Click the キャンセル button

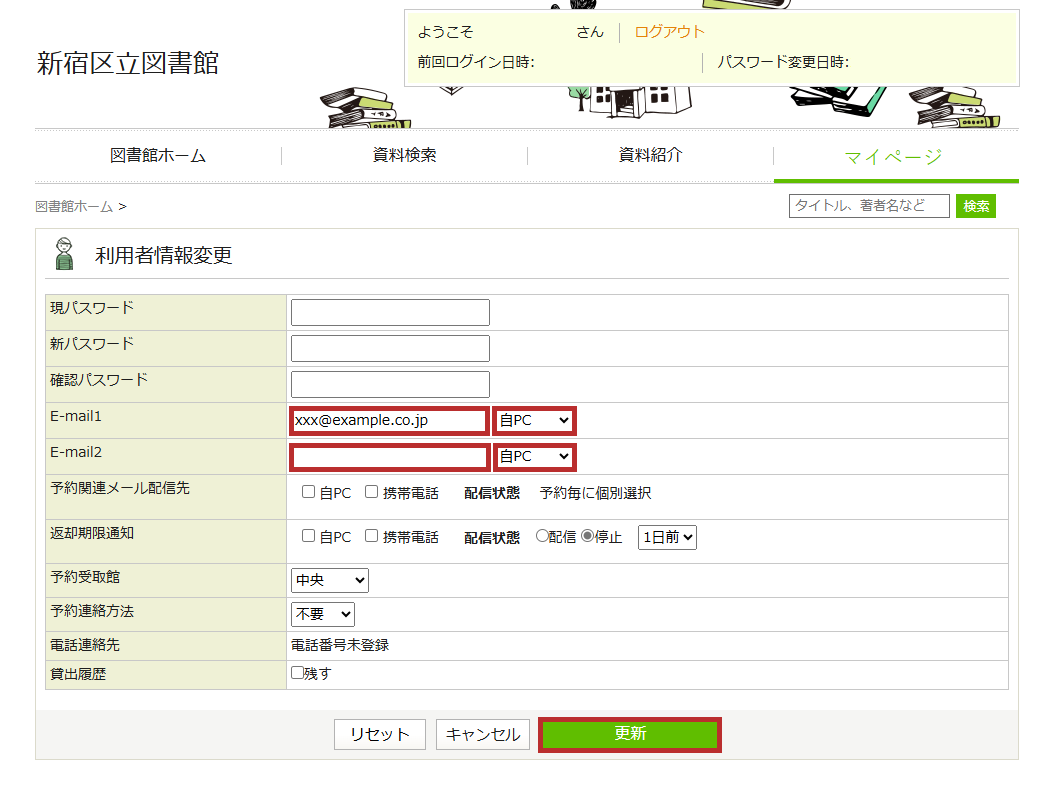pyautogui.click(x=483, y=734)
